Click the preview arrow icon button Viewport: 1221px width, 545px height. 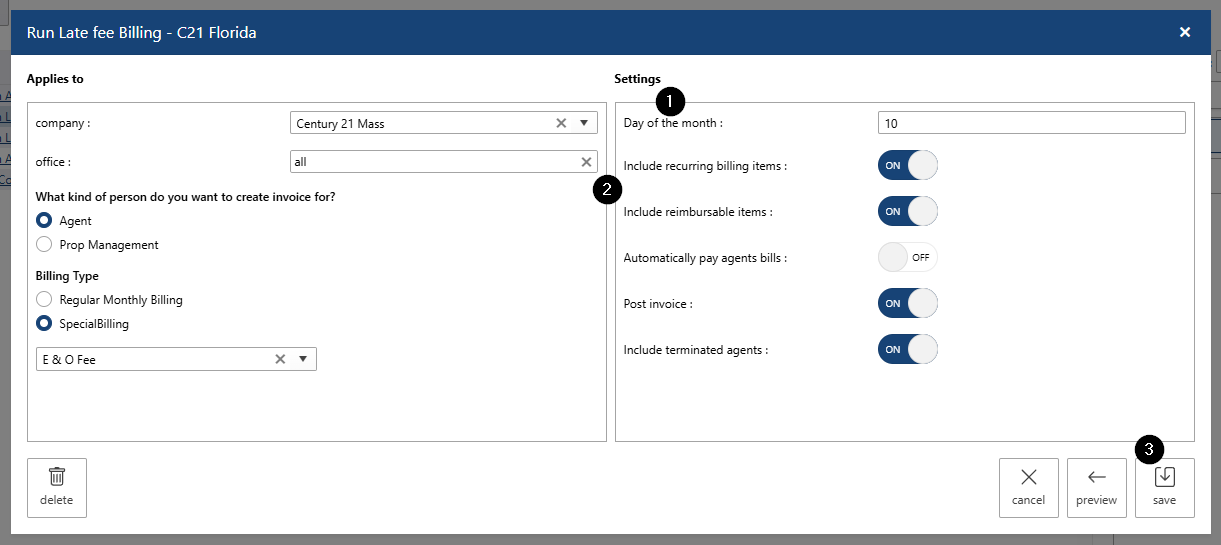tap(1096, 487)
